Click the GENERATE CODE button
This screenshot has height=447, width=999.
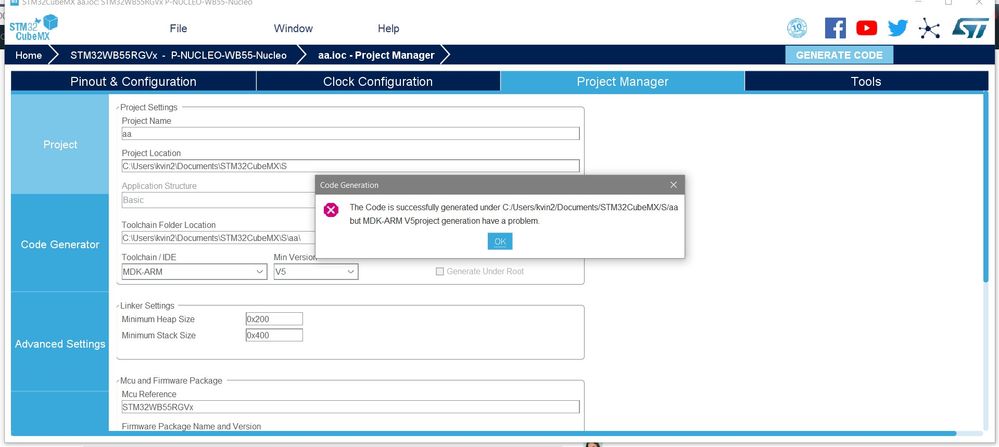coord(839,55)
